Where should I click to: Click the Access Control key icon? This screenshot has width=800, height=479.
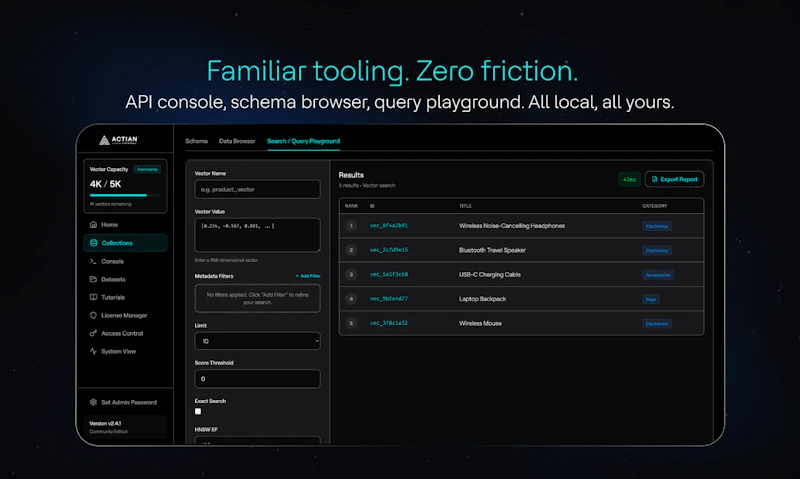pyautogui.click(x=93, y=333)
